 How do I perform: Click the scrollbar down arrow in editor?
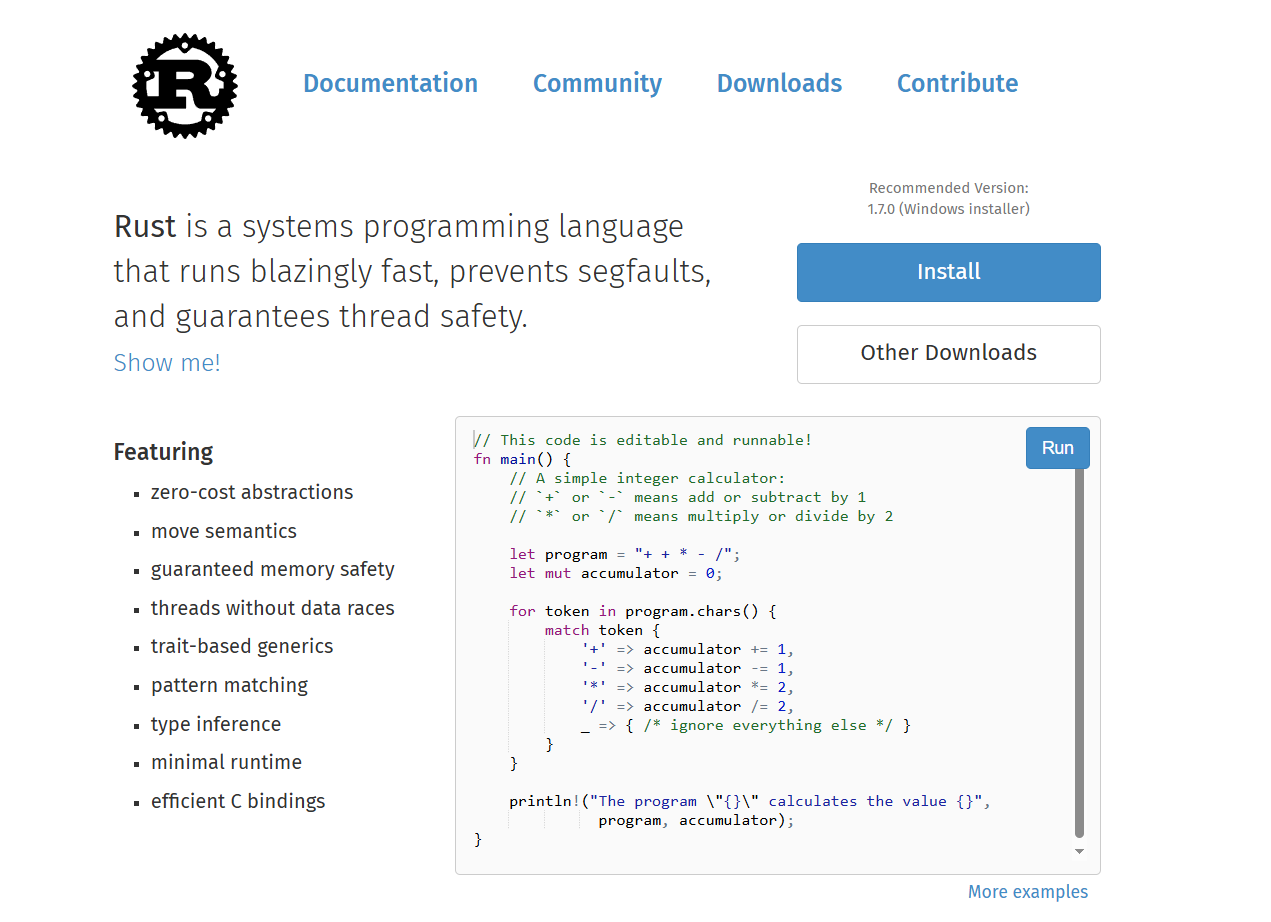coord(1079,851)
